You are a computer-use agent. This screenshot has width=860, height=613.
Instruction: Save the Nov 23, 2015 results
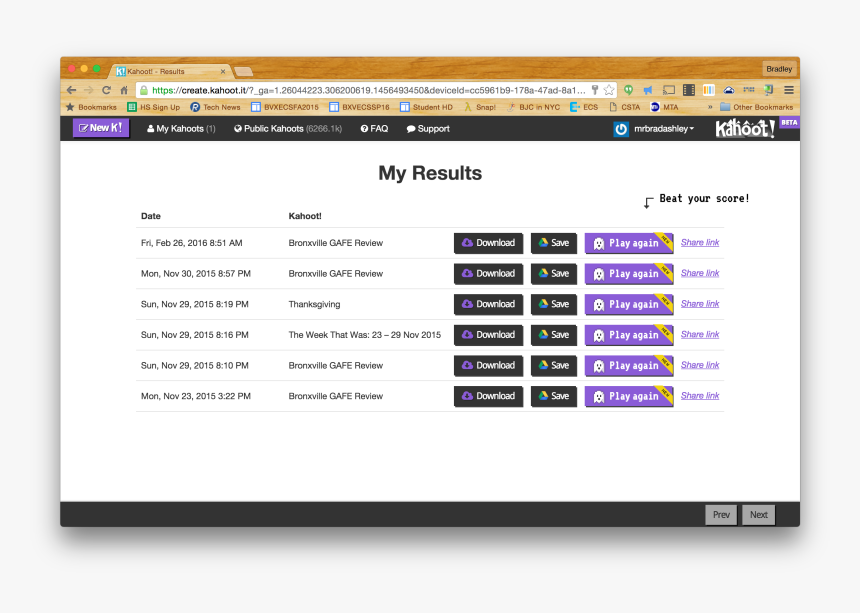point(553,396)
